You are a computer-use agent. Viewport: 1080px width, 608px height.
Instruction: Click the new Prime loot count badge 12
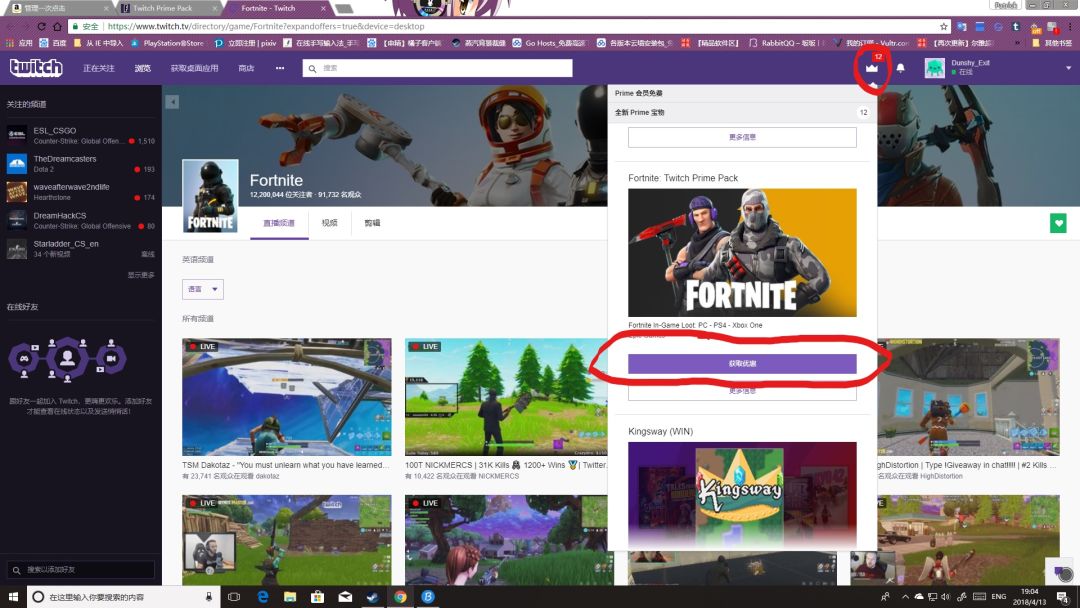click(863, 112)
